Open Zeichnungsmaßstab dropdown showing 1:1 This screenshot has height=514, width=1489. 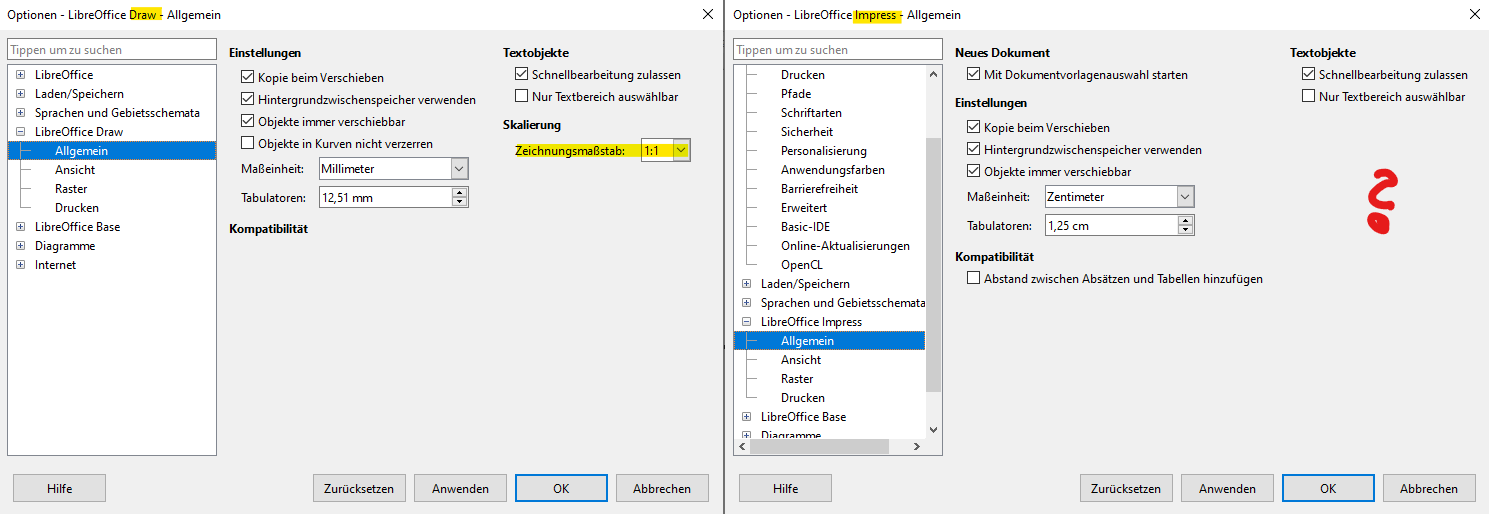click(666, 150)
